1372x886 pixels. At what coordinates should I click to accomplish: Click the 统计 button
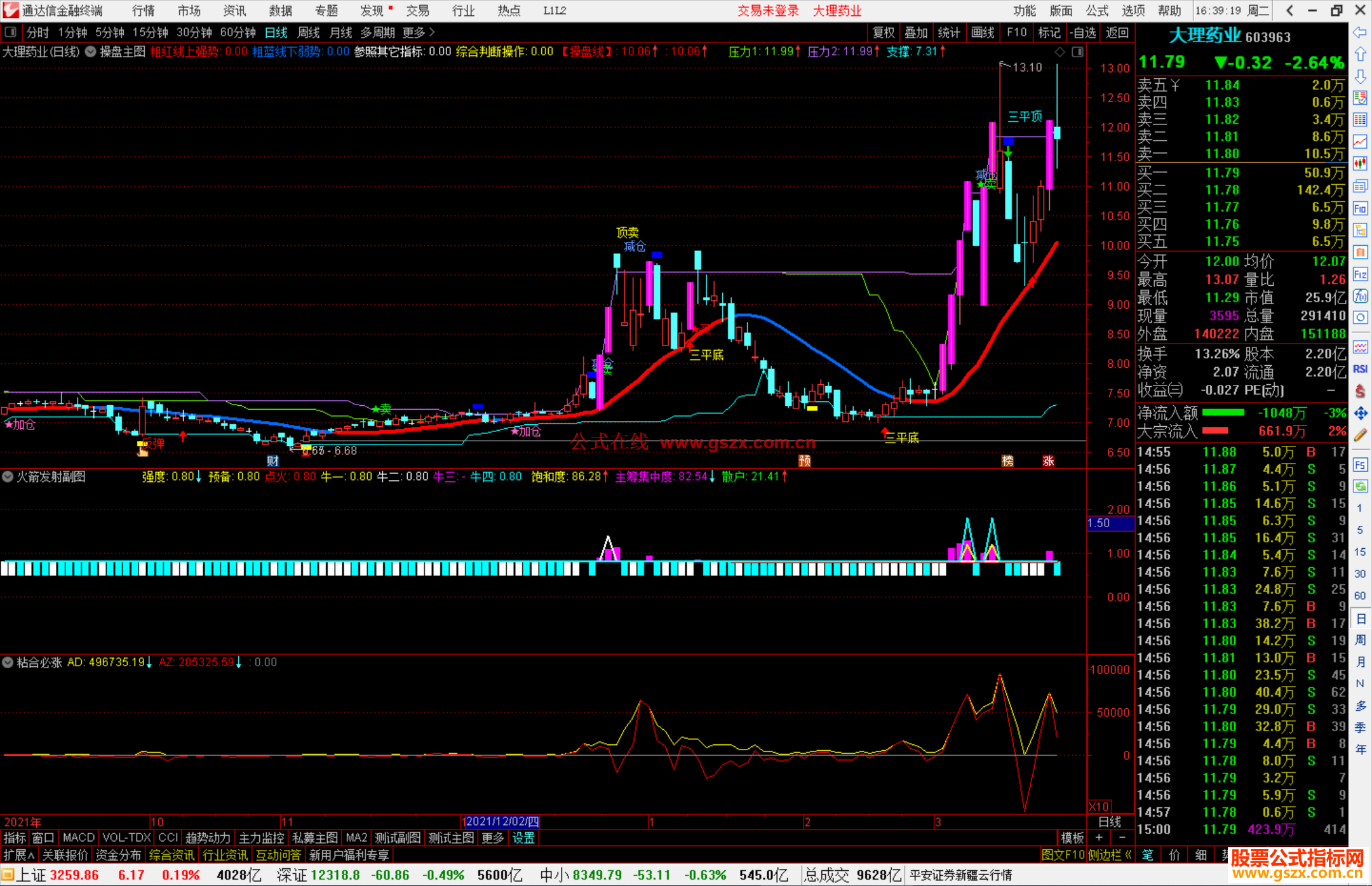[x=949, y=32]
